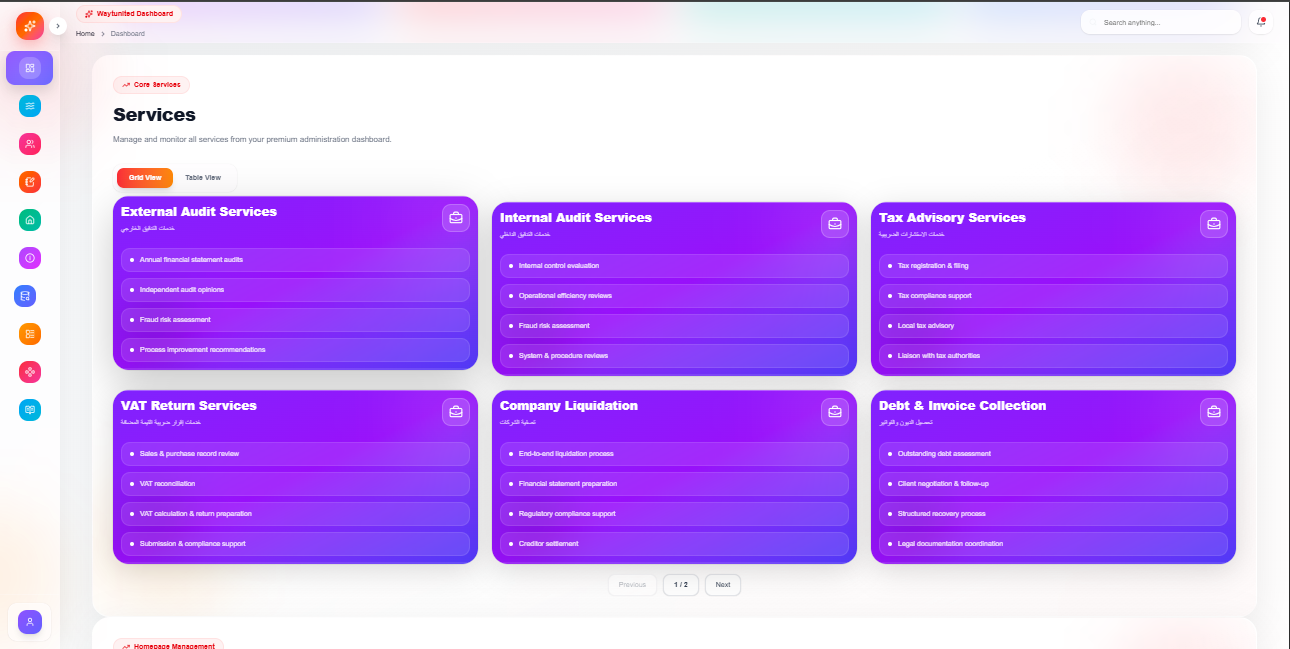
Task: Select 'Client negotiation & follow-up' row
Action: 1053,484
